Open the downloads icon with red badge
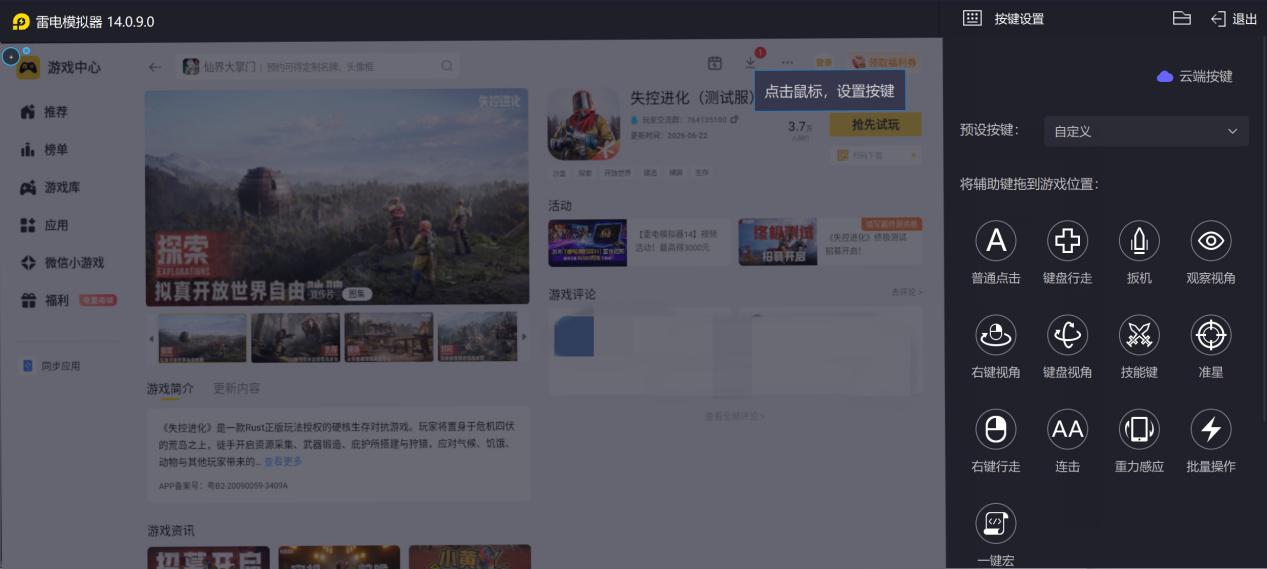1267x569 pixels. (751, 62)
